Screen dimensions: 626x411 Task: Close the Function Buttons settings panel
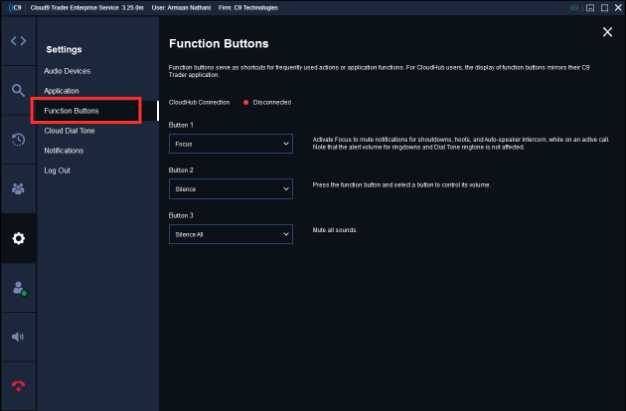pyautogui.click(x=607, y=32)
